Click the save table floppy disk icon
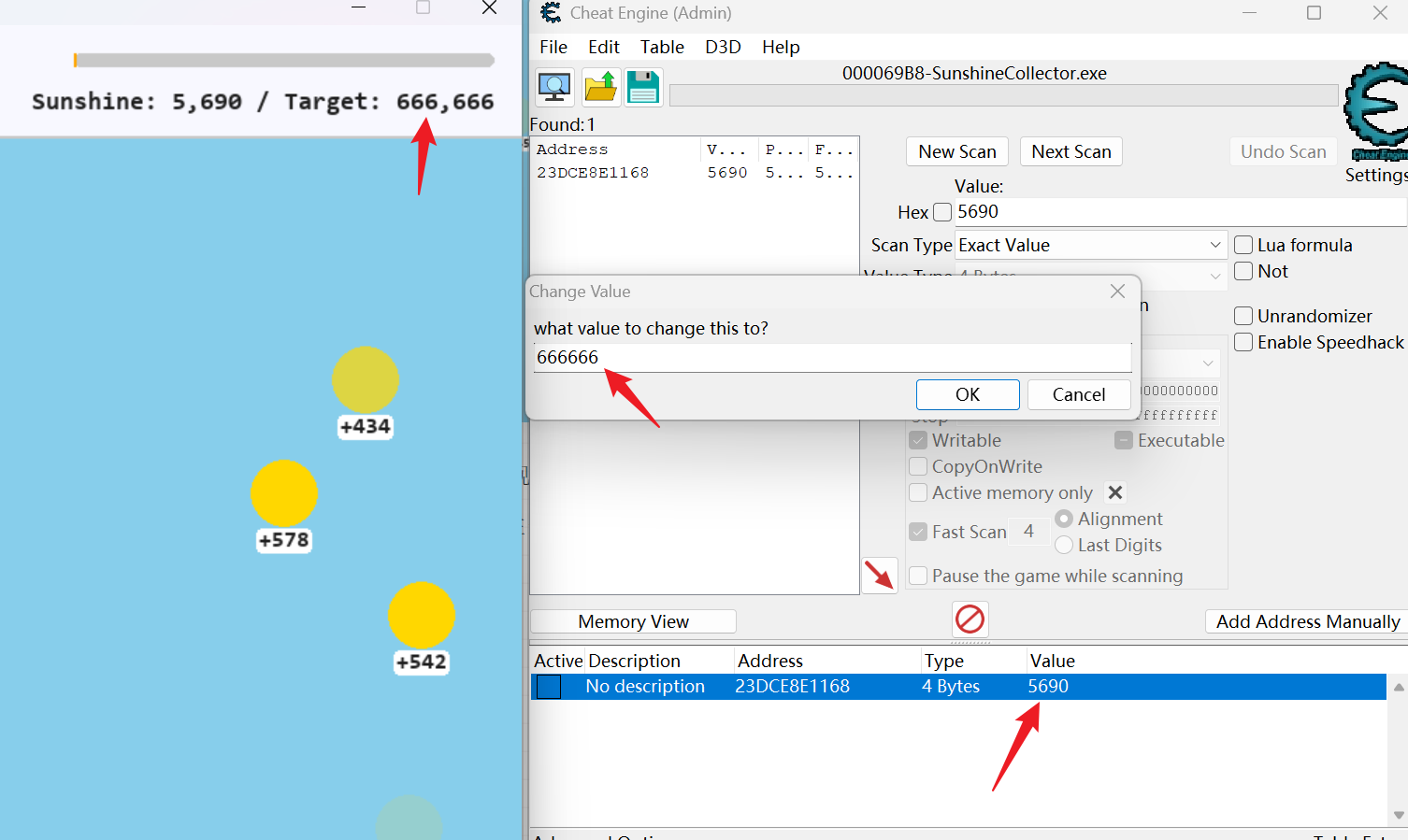Screen dimensions: 1408x840 (643, 88)
